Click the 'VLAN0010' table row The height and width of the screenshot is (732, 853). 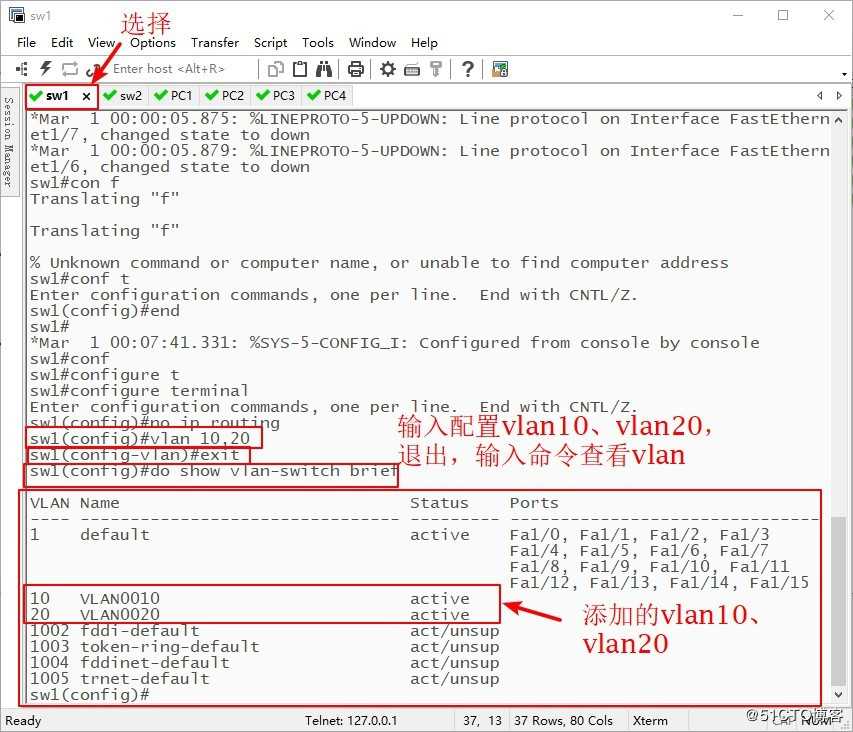click(249, 598)
